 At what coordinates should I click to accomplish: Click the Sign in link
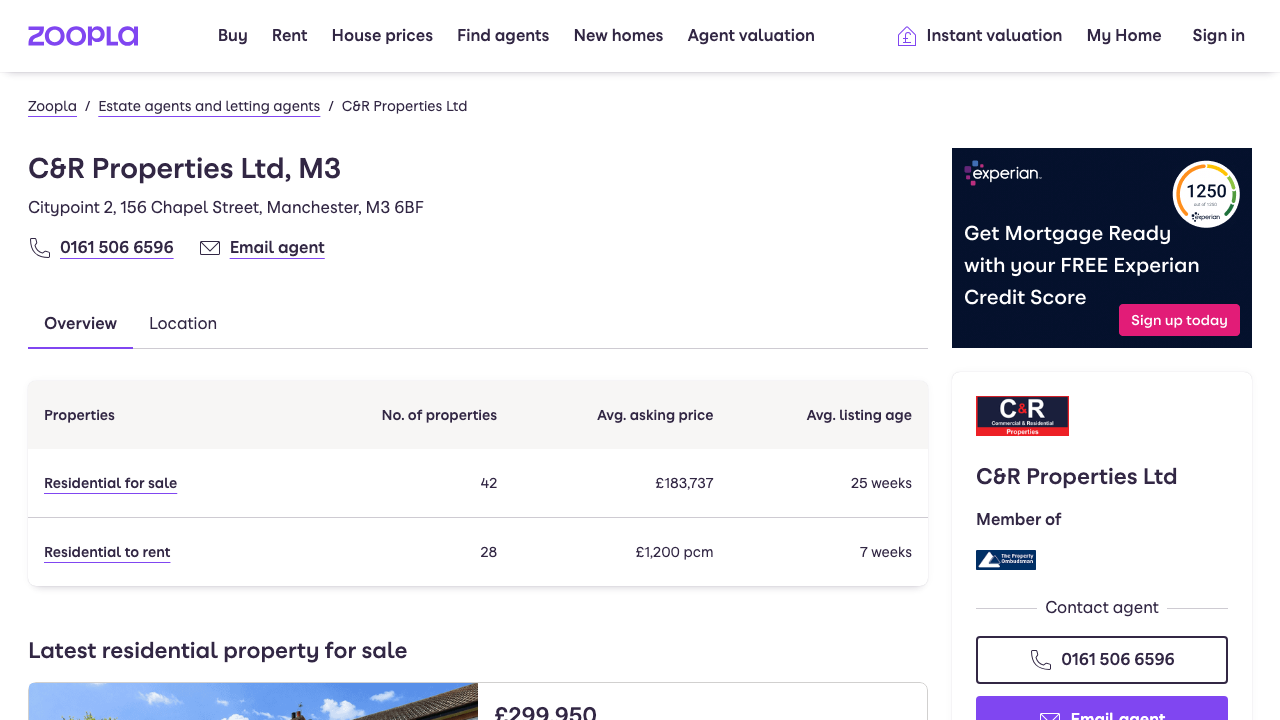[1218, 35]
